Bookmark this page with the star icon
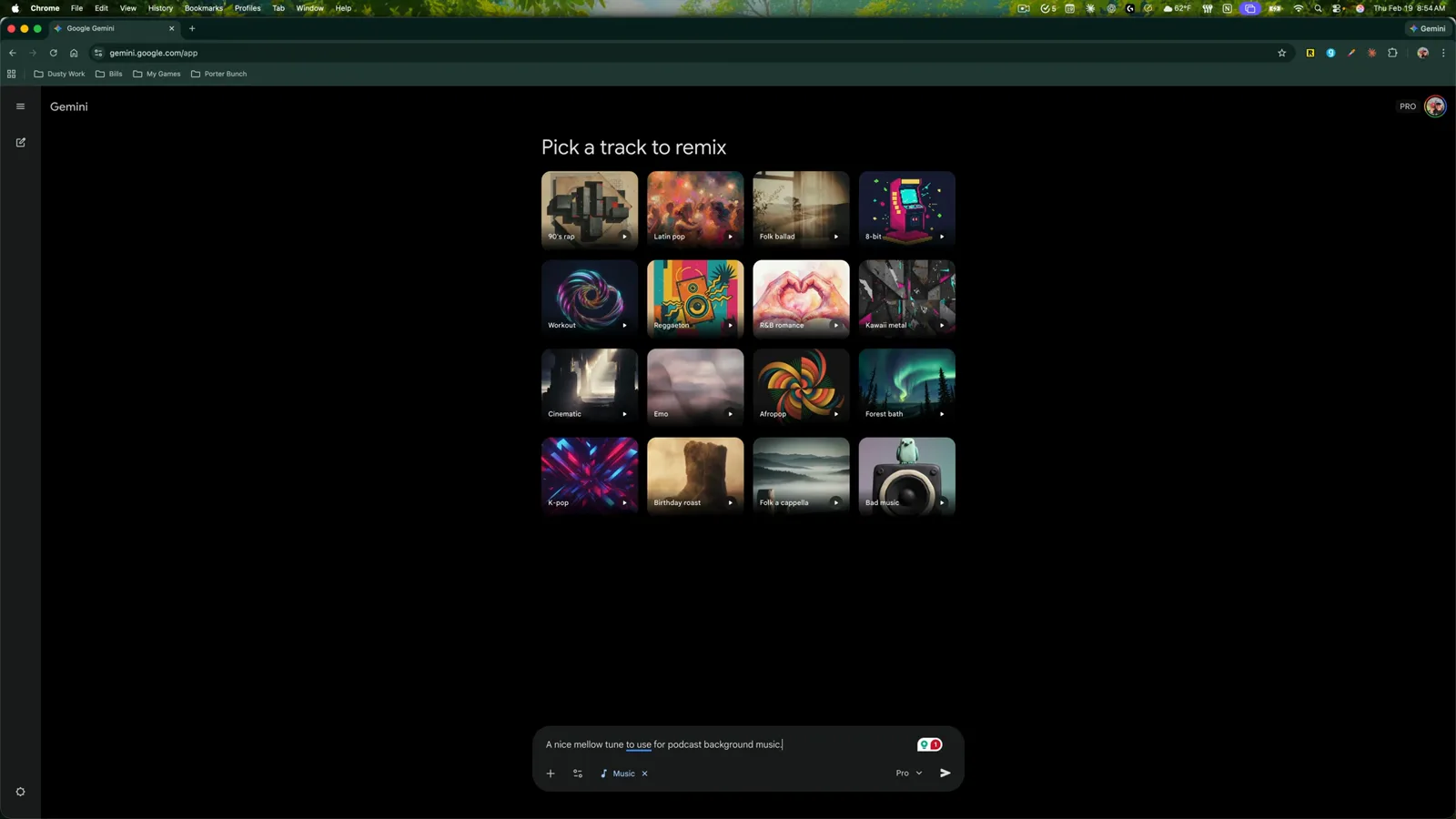Viewport: 1456px width, 819px height. tap(1281, 53)
